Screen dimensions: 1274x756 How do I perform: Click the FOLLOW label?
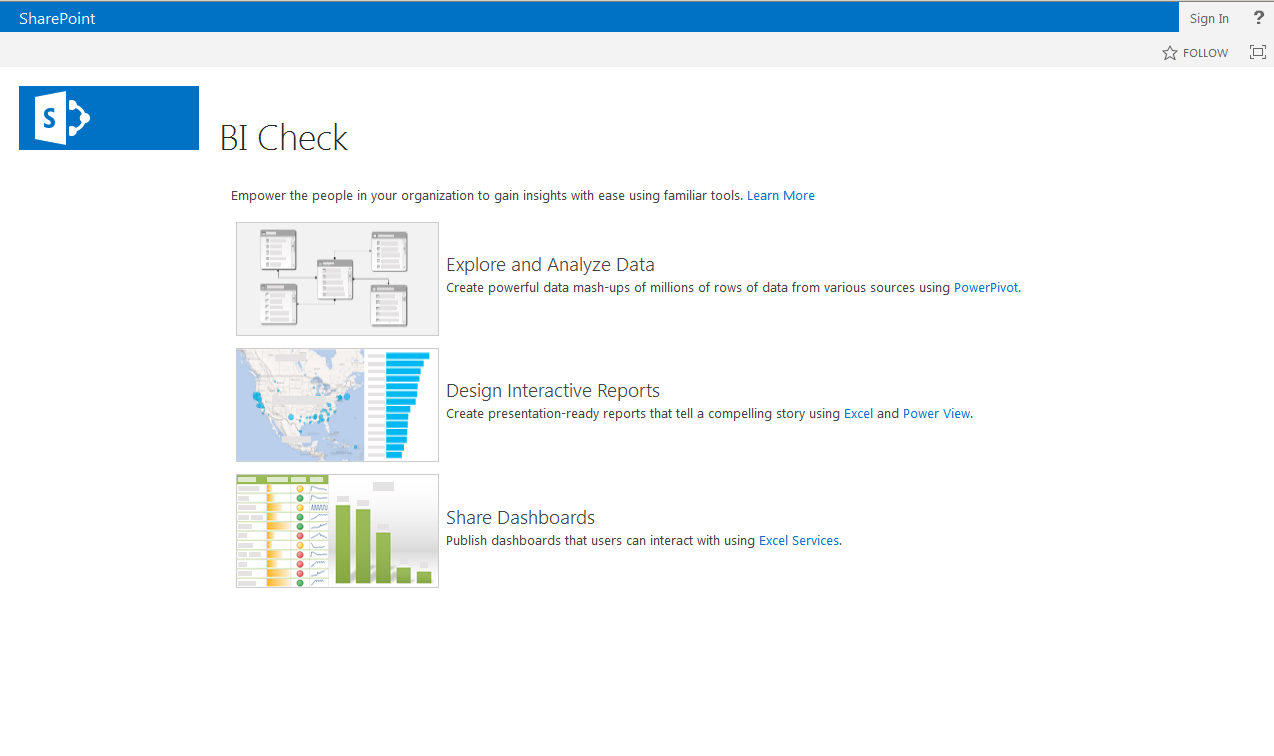(1204, 52)
